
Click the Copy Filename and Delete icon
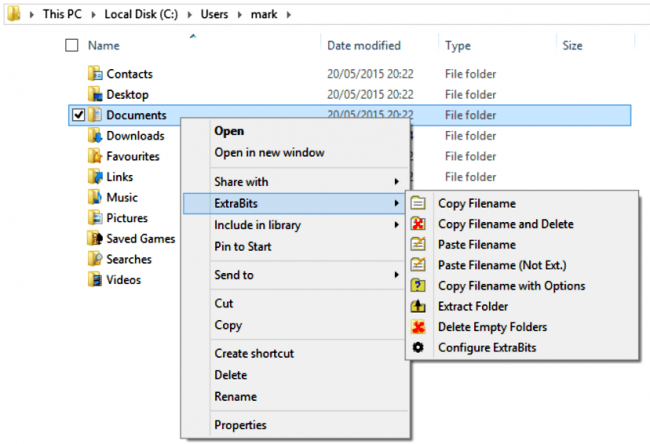(x=418, y=224)
